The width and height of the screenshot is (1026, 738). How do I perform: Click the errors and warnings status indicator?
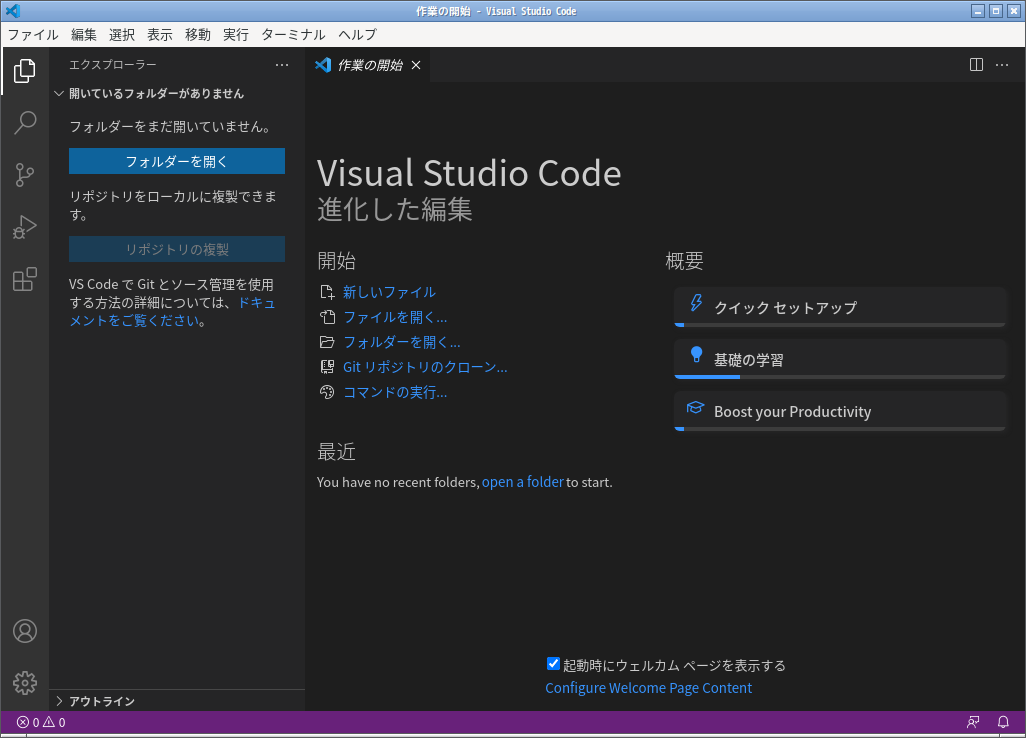pyautogui.click(x=41, y=722)
